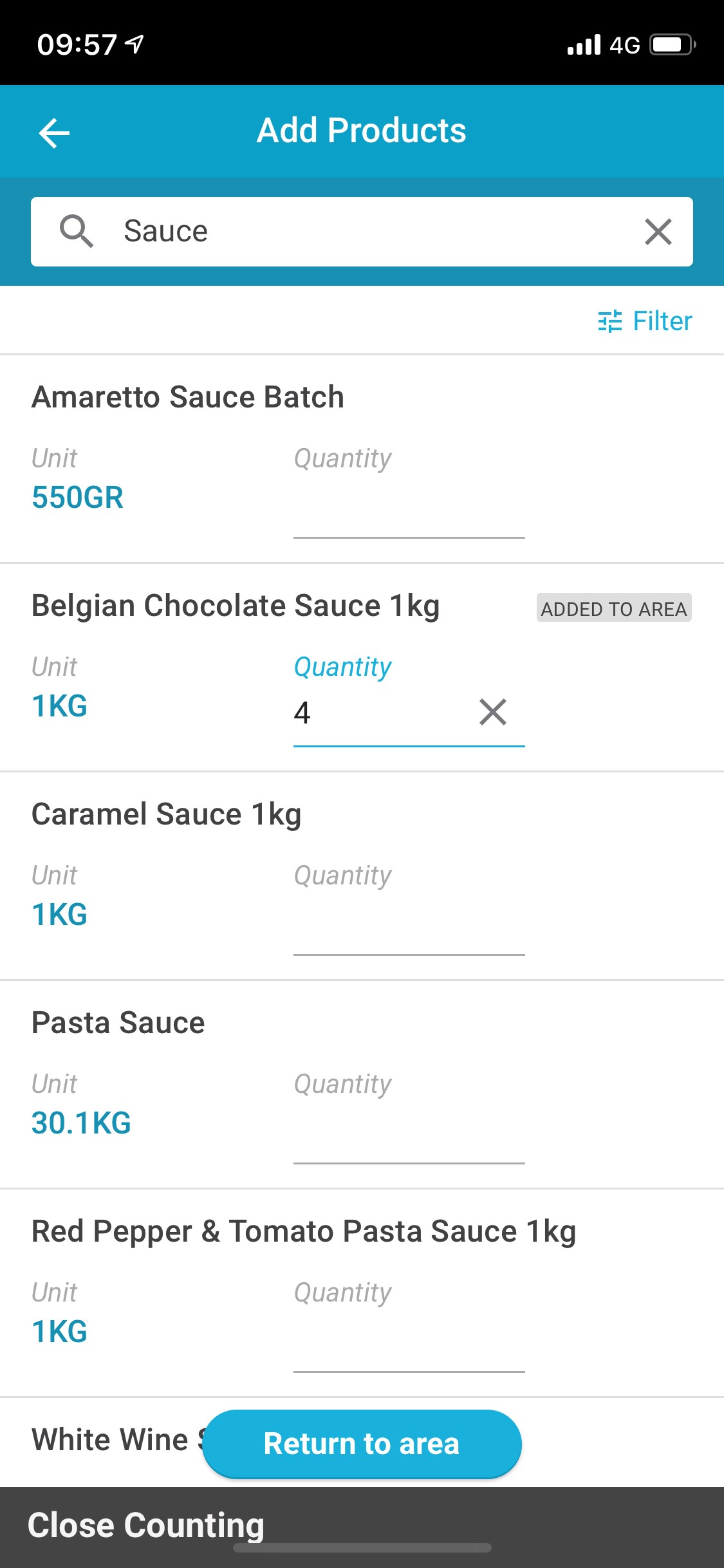Tap the search magnifier icon
724x1568 pixels.
coord(77,232)
